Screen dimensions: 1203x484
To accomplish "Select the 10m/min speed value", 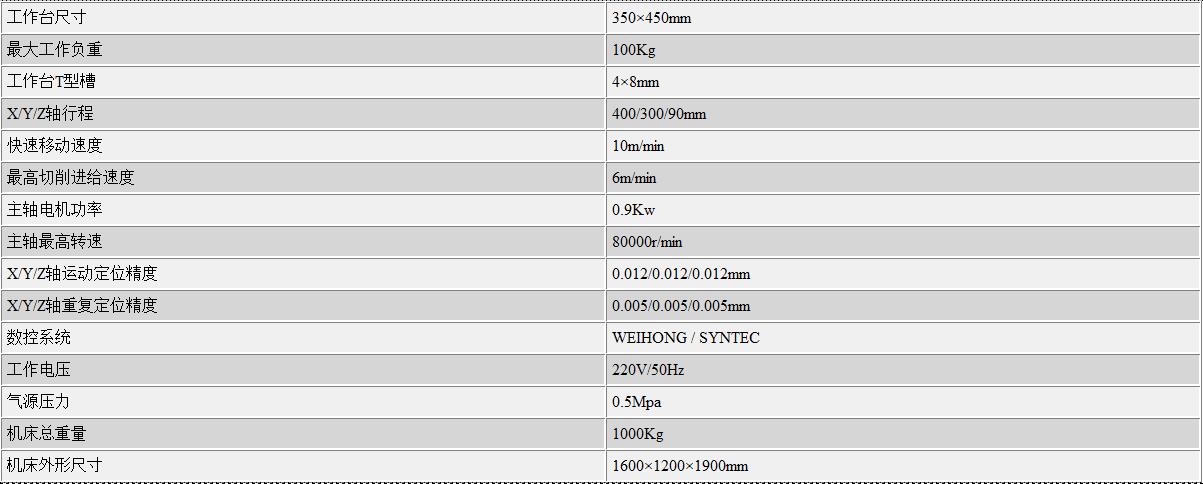I will click(638, 146).
